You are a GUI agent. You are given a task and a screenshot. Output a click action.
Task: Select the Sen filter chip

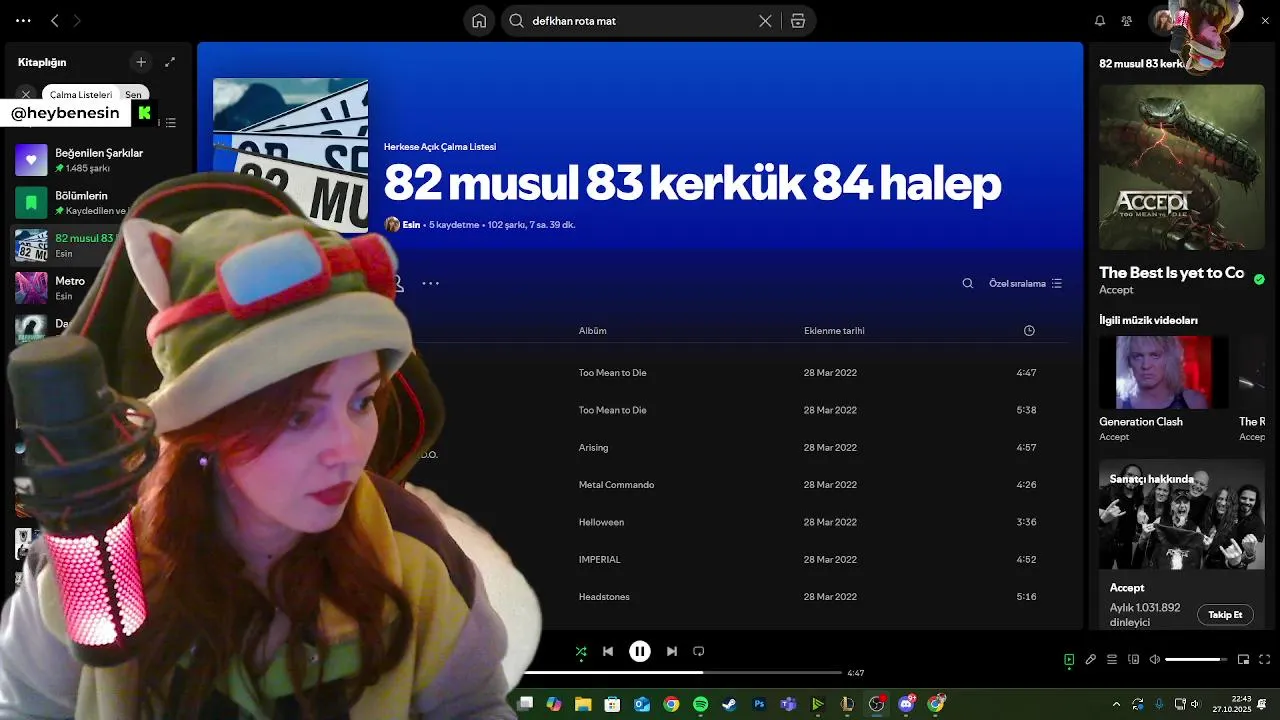[x=133, y=94]
